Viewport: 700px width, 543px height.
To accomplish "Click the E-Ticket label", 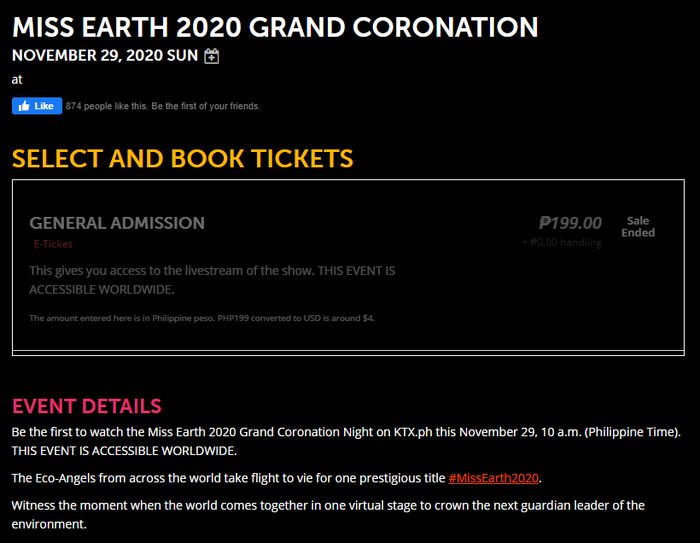I will pos(53,244).
